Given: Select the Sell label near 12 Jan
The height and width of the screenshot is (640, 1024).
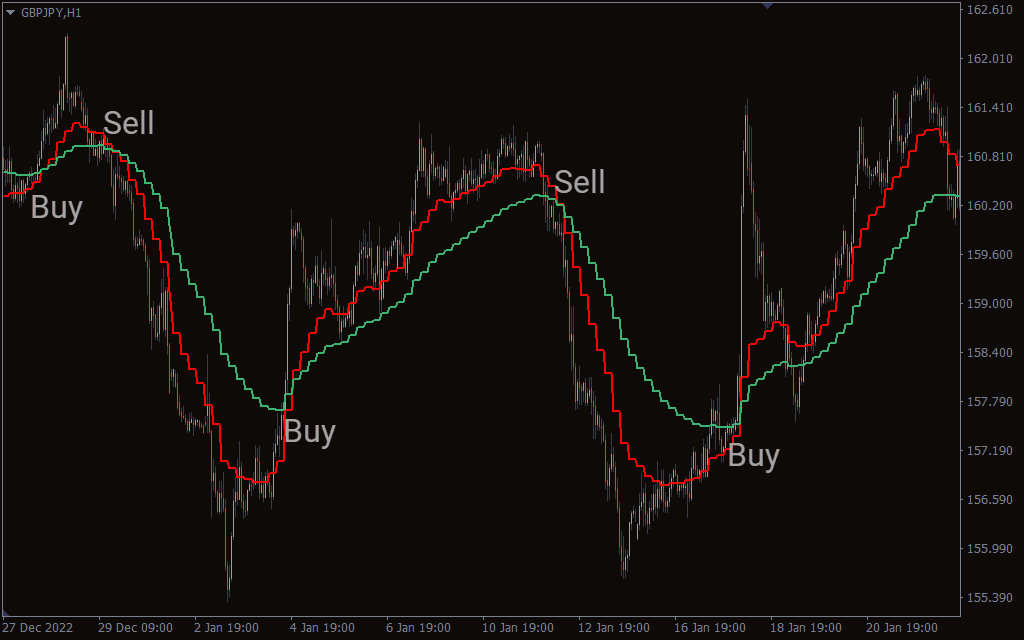Looking at the screenshot, I should [579, 182].
